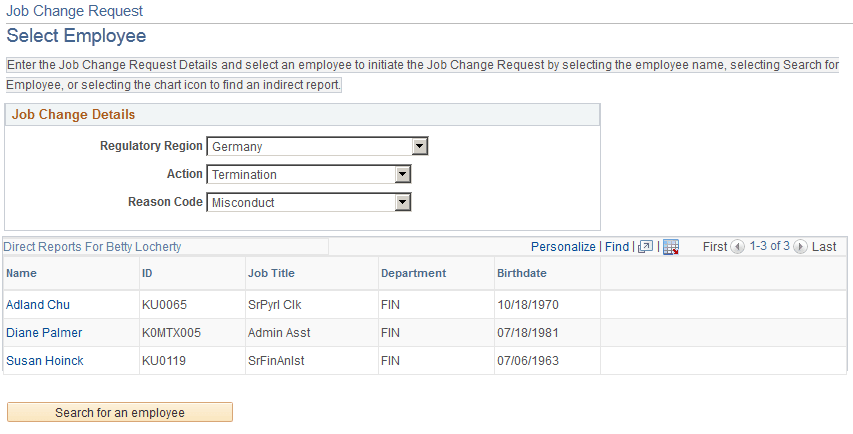Click ID cell K0MTX005
853x434 pixels.
pos(171,333)
